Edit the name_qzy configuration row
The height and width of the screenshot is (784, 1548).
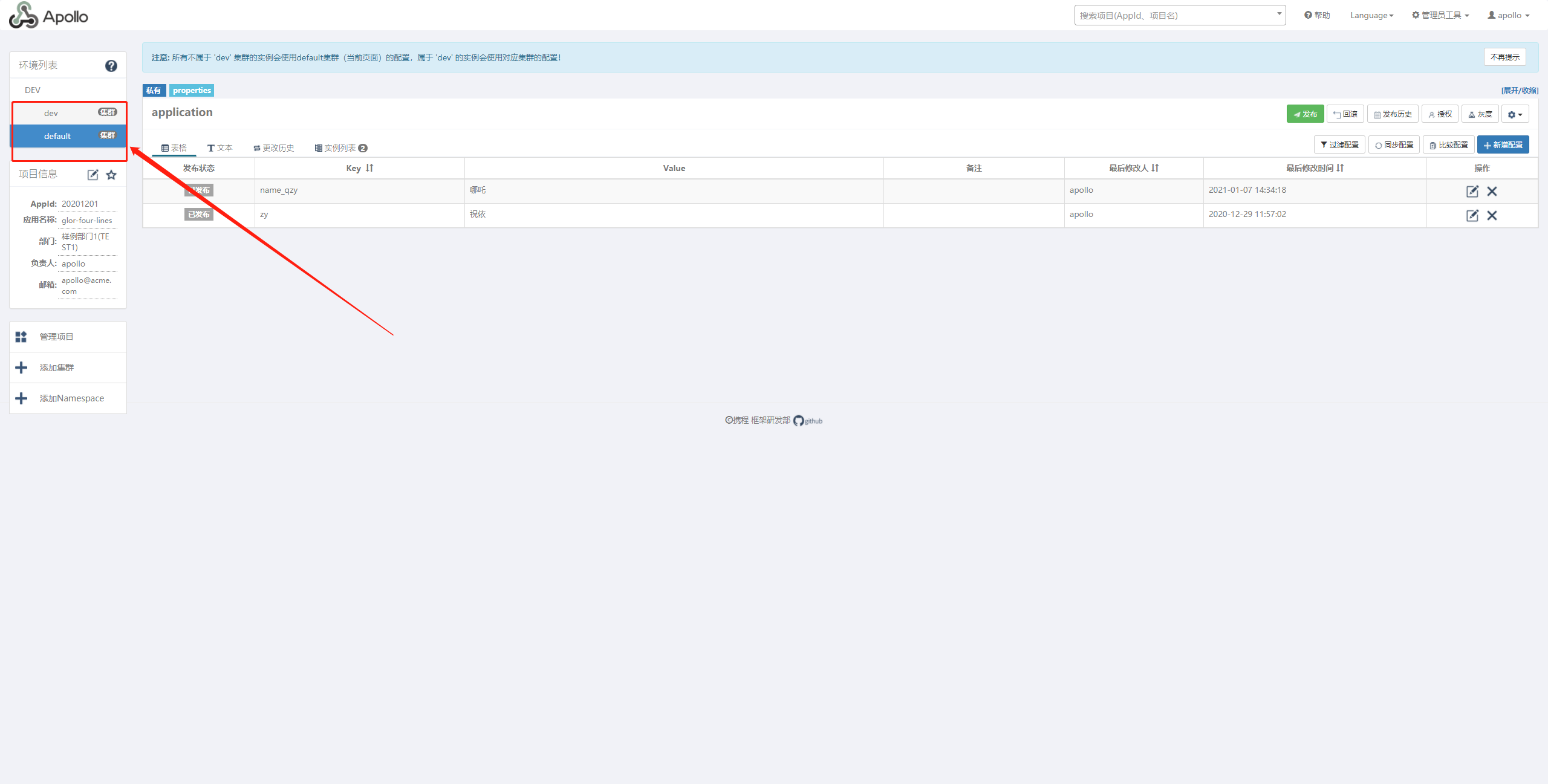1472,191
